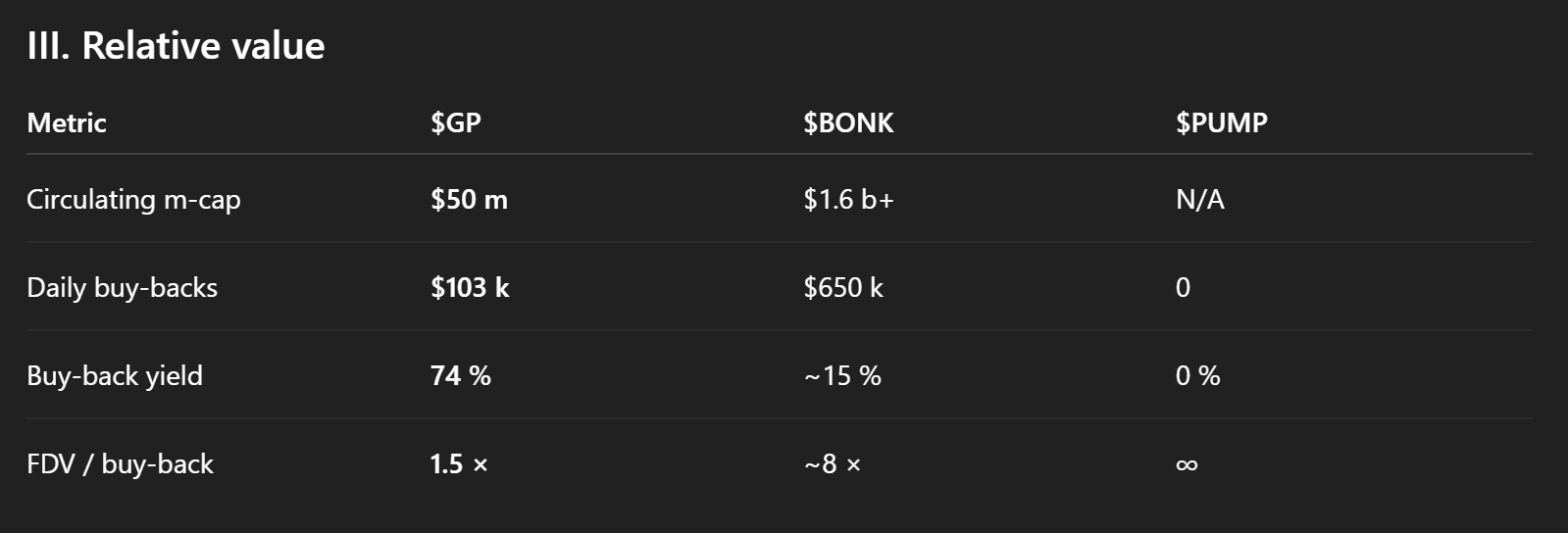This screenshot has height=533, width=1568.
Task: Click the 74 % yield cell
Action: tap(461, 375)
